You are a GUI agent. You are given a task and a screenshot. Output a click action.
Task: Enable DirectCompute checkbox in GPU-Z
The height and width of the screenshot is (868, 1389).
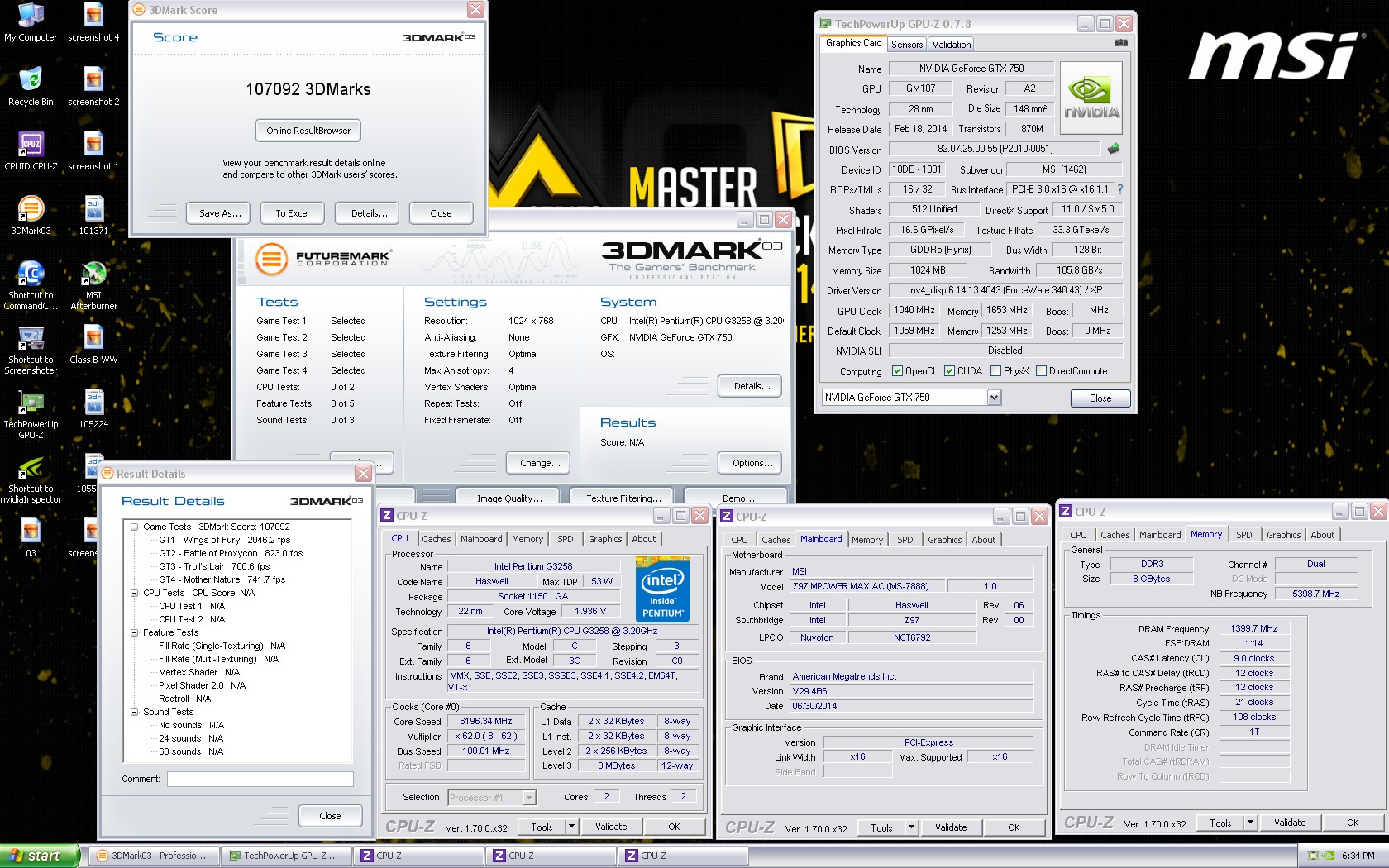pos(1042,371)
